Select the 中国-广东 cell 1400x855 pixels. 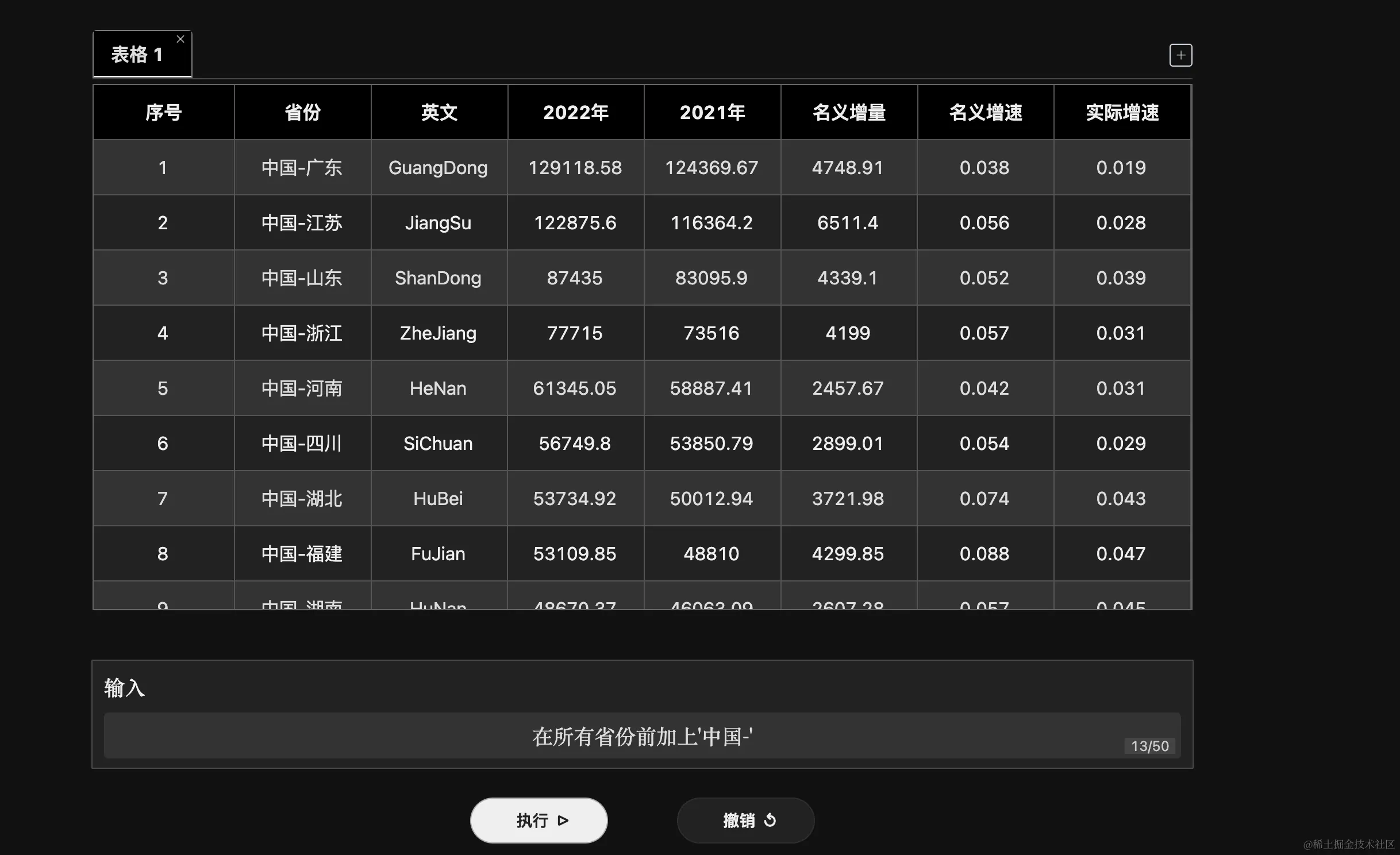click(x=302, y=168)
